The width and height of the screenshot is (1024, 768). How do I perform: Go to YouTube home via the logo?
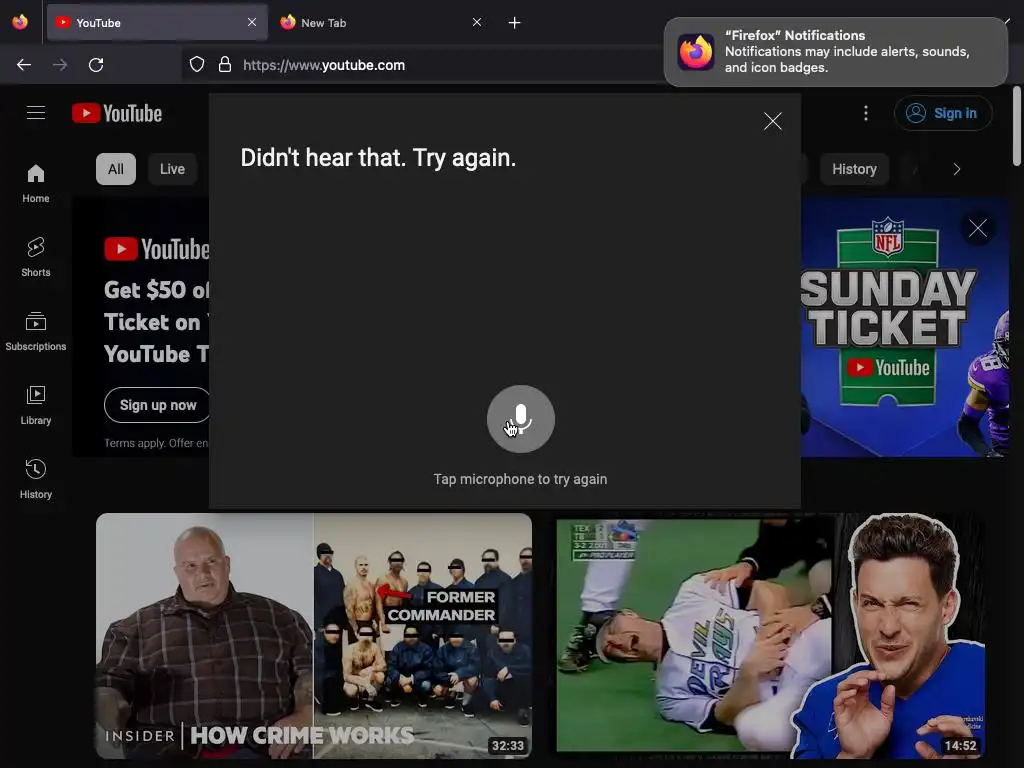click(117, 113)
